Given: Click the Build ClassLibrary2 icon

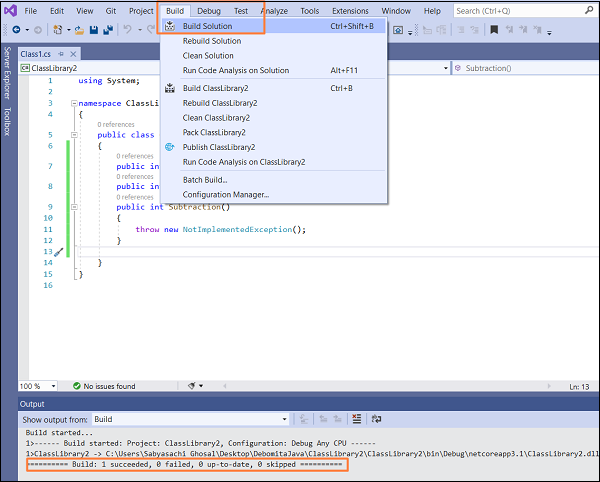Looking at the screenshot, I should (x=170, y=88).
